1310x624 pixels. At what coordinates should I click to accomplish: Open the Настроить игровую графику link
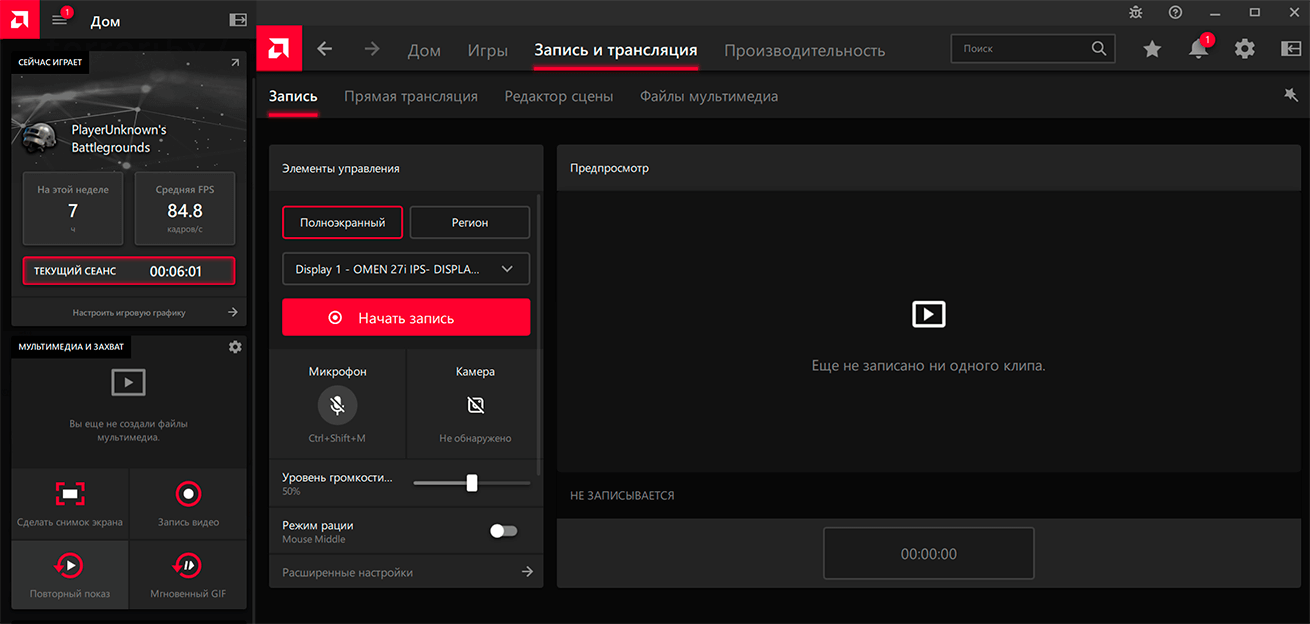(x=129, y=313)
